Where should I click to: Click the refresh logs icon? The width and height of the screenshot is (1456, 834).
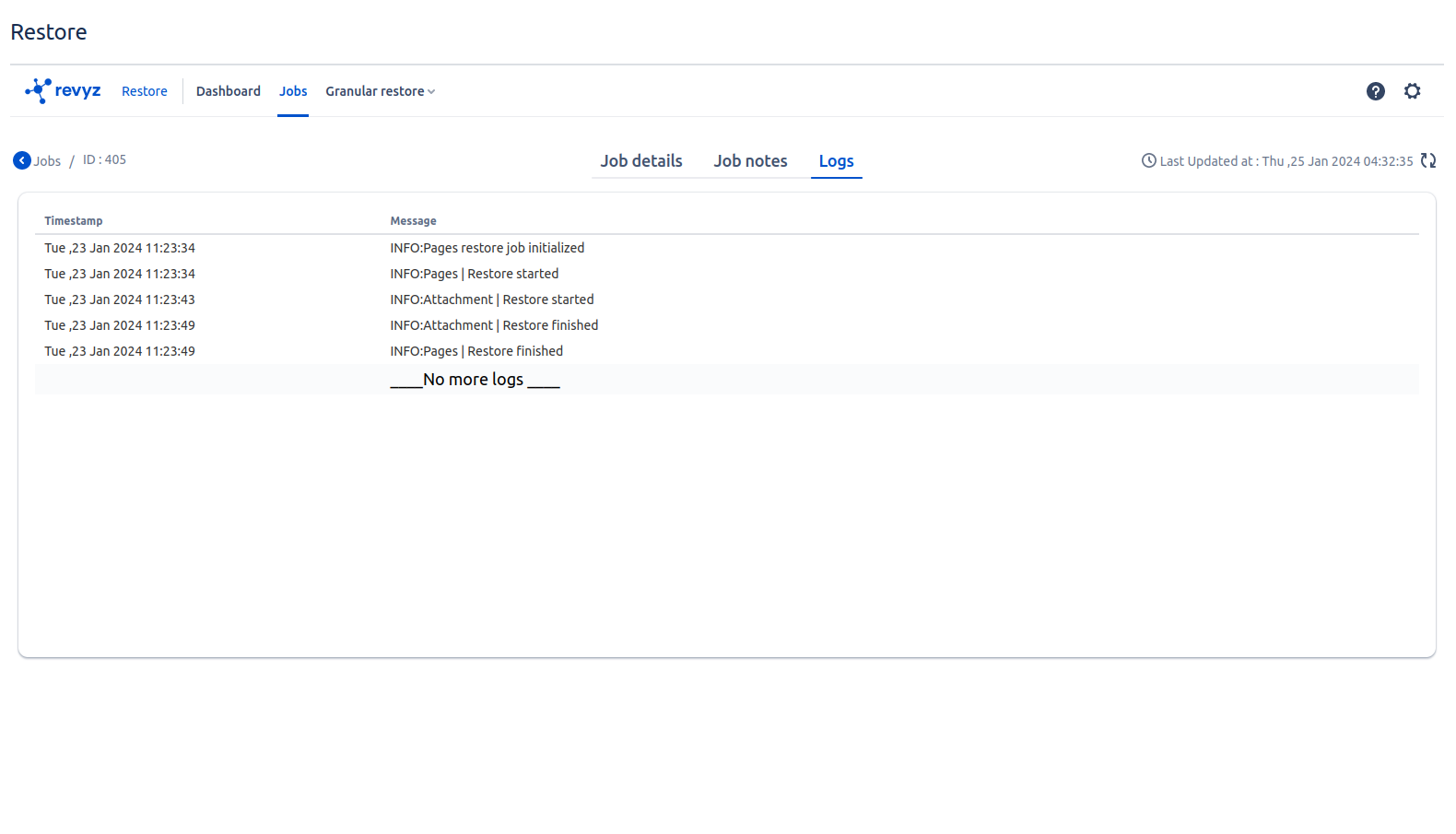click(x=1428, y=160)
